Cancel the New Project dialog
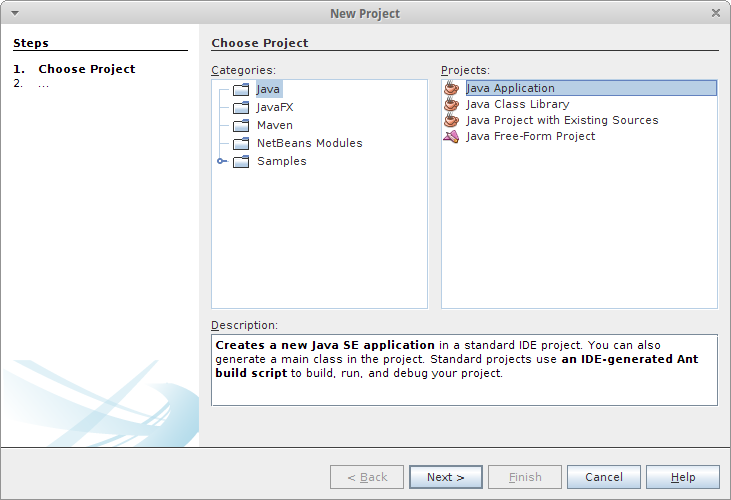 pos(604,477)
